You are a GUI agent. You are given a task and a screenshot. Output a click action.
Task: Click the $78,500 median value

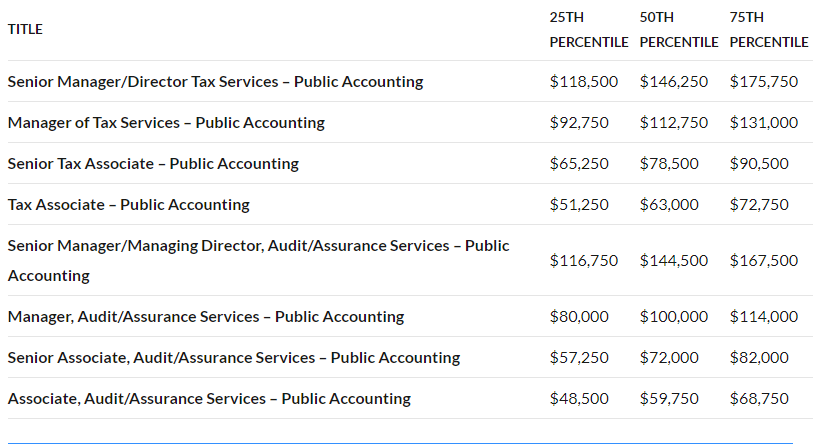(669, 163)
